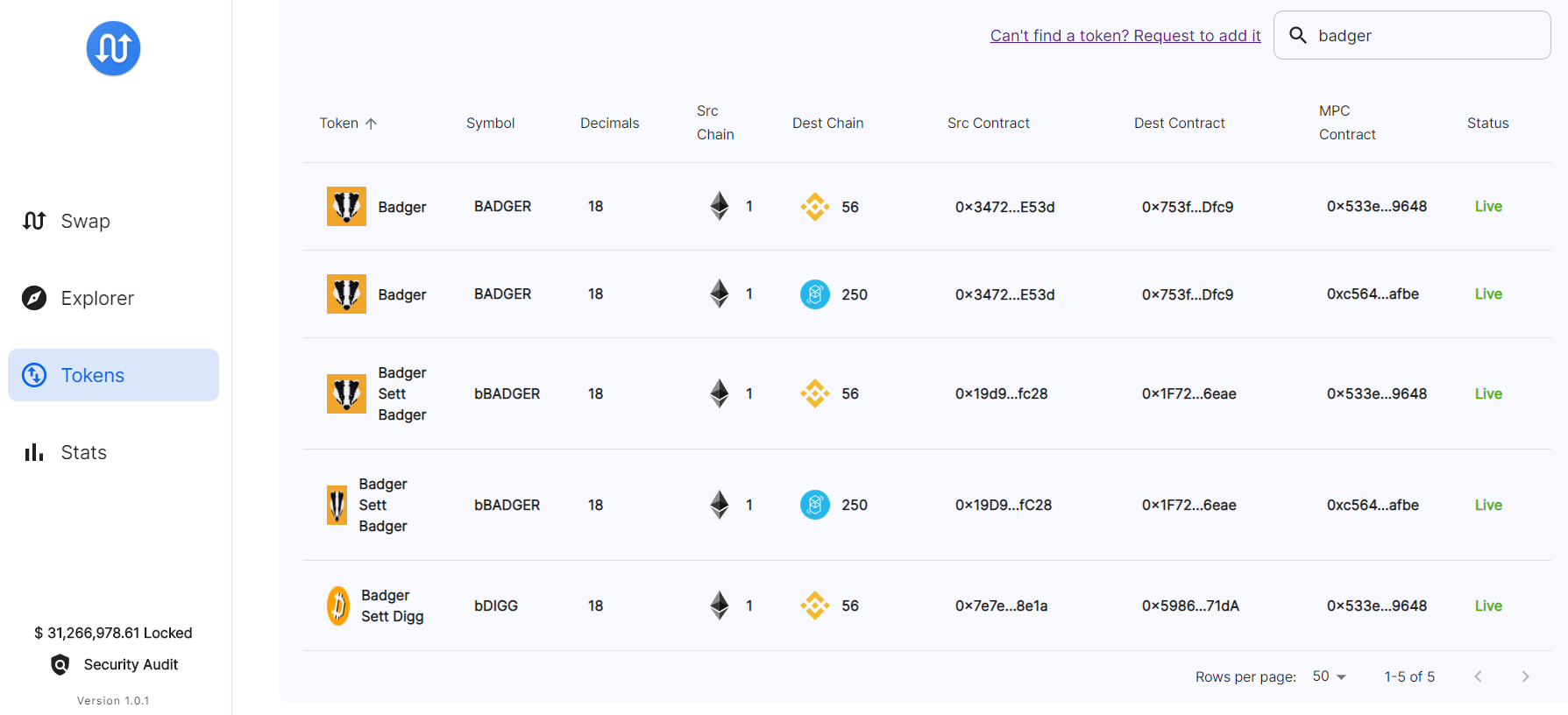Click Ethereum icon in BADGER row with chain 250
This screenshot has height=715, width=1568.
point(720,294)
